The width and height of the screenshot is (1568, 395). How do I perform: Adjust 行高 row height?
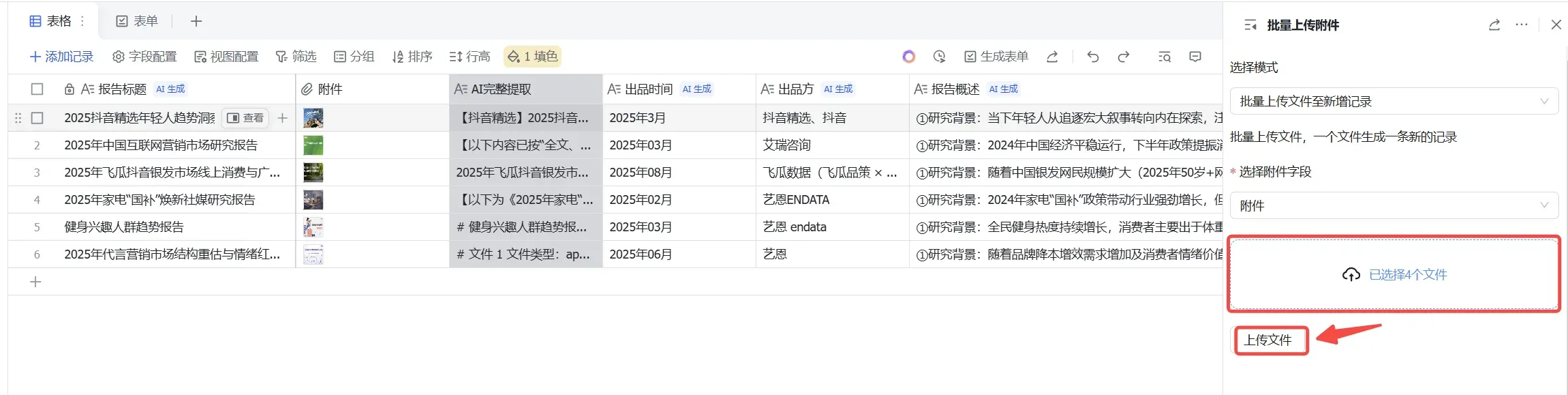[x=470, y=57]
